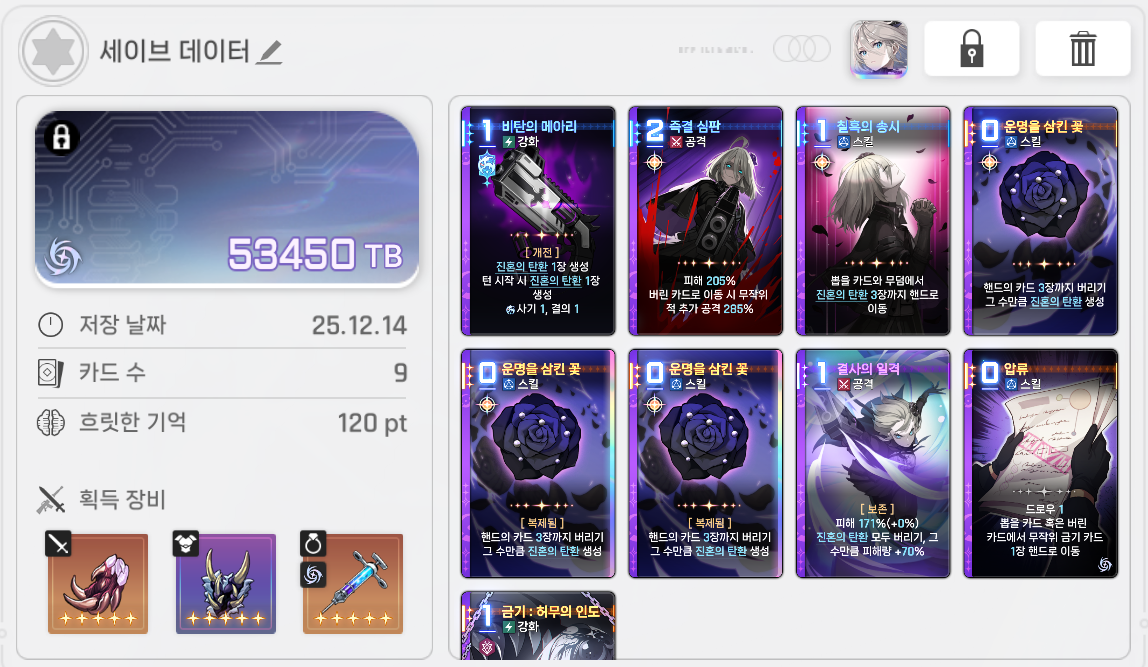
Task: Click the 53450 TB save data banner
Action: pyautogui.click(x=227, y=198)
